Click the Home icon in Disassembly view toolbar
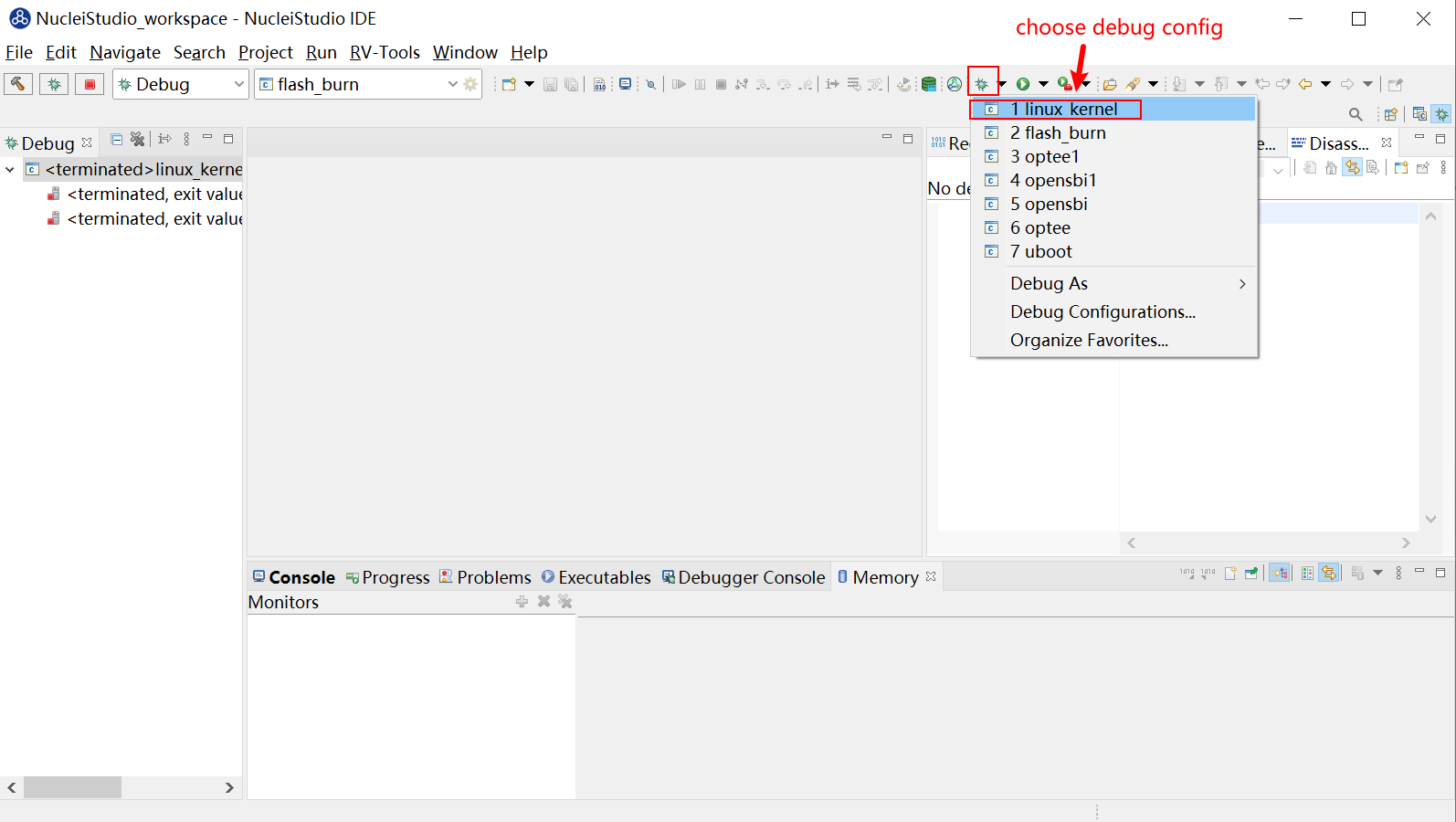1456x822 pixels. click(1331, 167)
